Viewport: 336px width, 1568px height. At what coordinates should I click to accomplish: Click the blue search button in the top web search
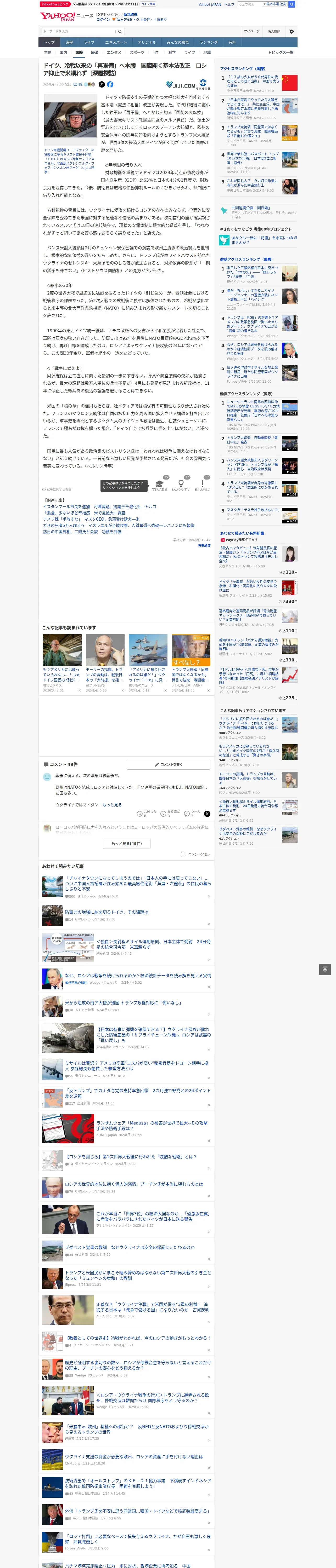(292, 4)
